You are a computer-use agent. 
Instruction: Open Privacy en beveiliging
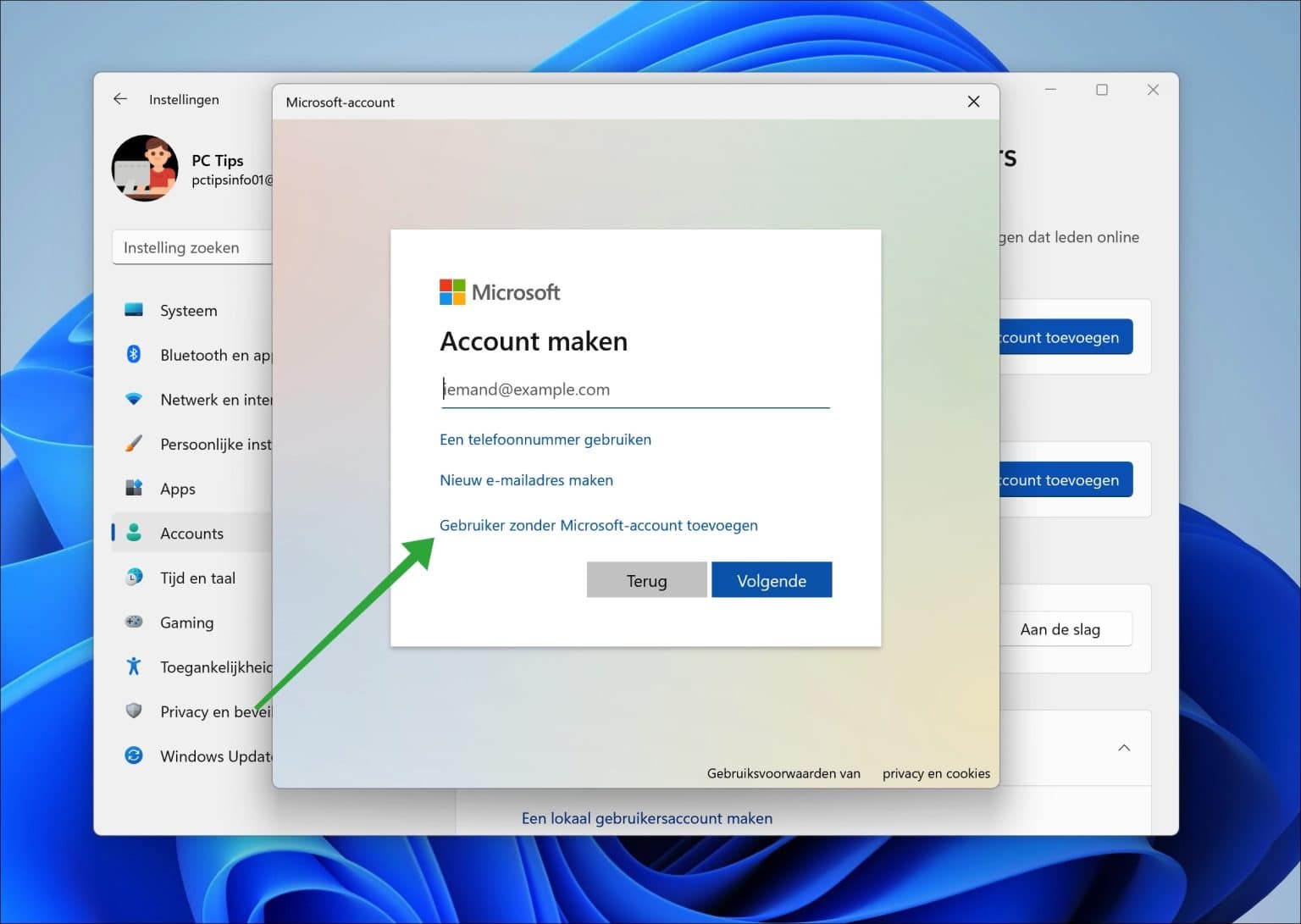[x=208, y=711]
